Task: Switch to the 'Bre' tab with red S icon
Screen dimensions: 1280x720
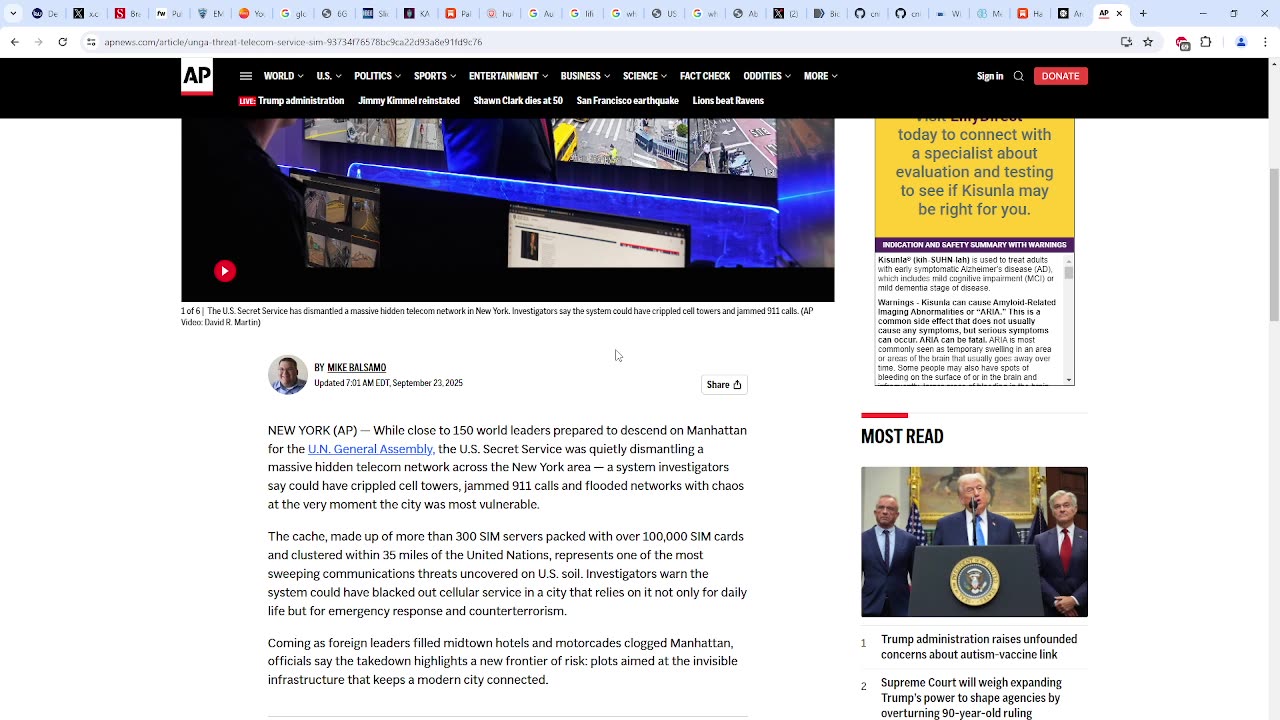Action: click(x=128, y=14)
